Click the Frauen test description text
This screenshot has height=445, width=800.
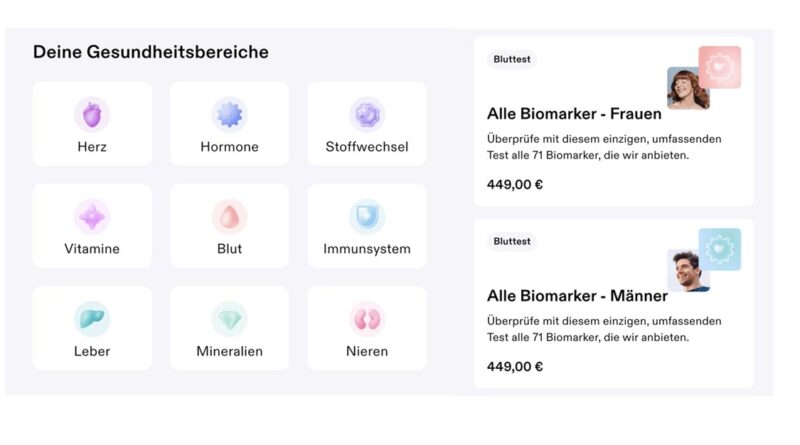(604, 147)
